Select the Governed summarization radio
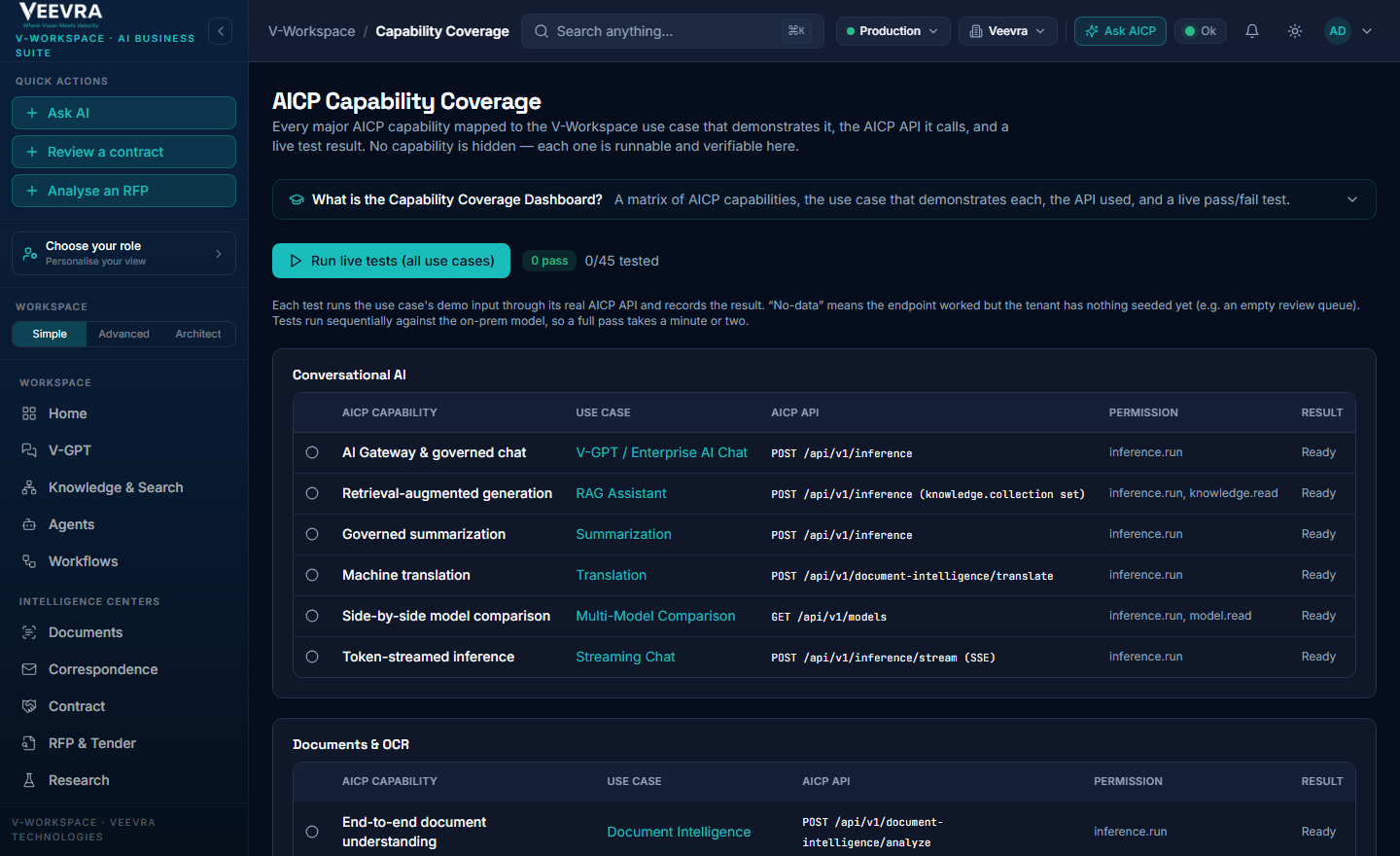Screen dimensions: 1400x856 pos(312,534)
